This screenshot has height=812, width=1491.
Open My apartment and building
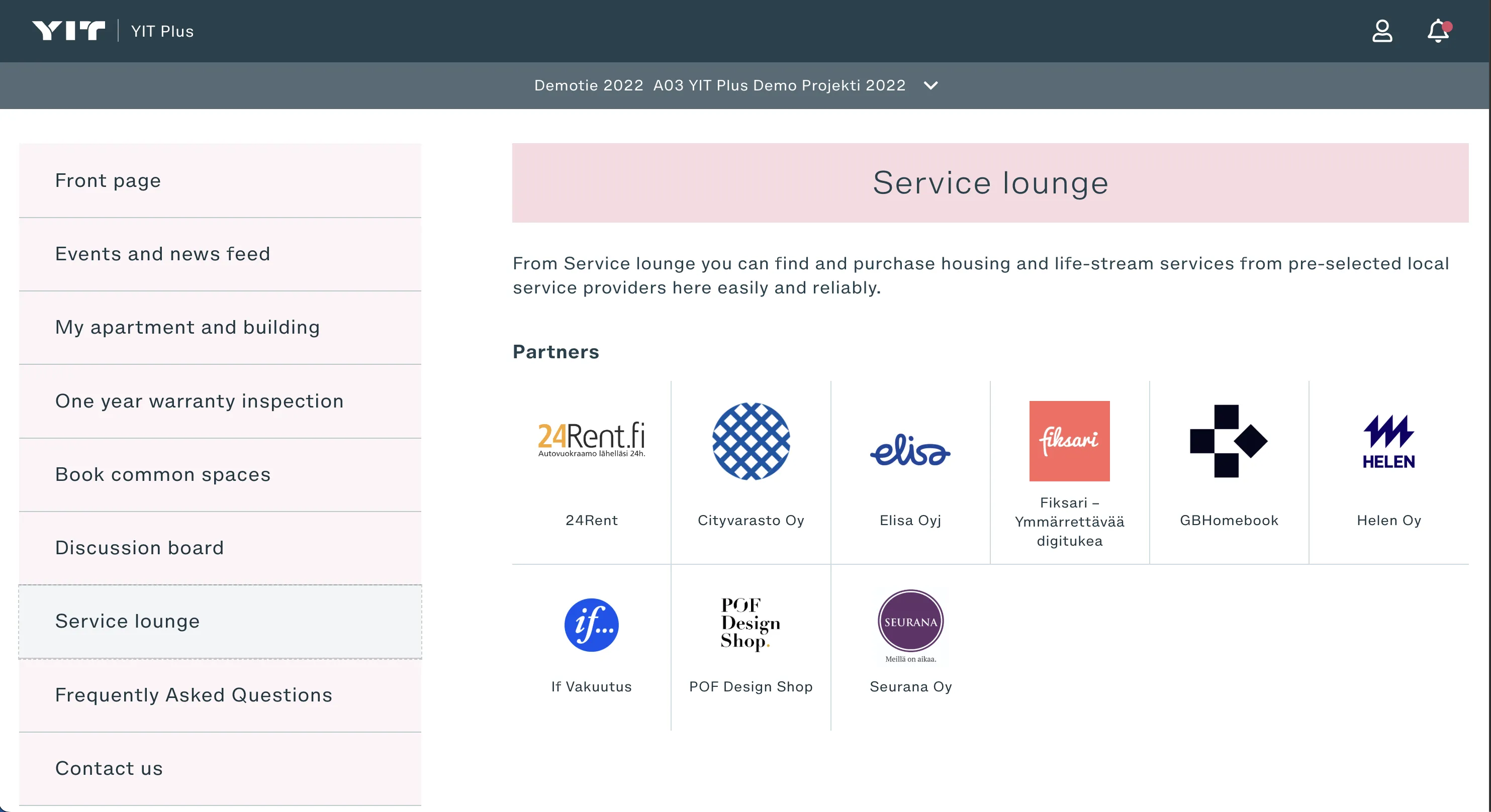(220, 328)
